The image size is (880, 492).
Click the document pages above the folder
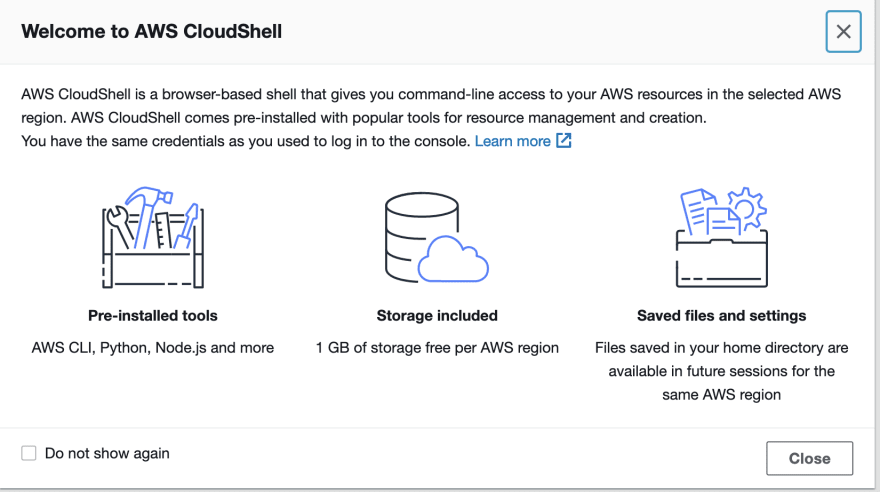(710, 212)
